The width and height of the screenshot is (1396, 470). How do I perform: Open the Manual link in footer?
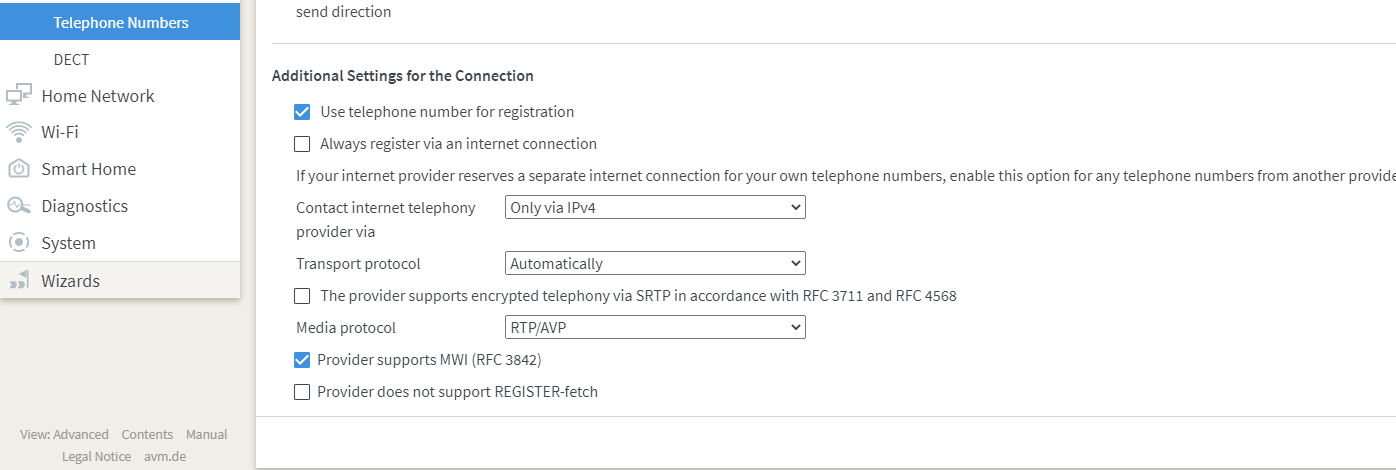207,434
